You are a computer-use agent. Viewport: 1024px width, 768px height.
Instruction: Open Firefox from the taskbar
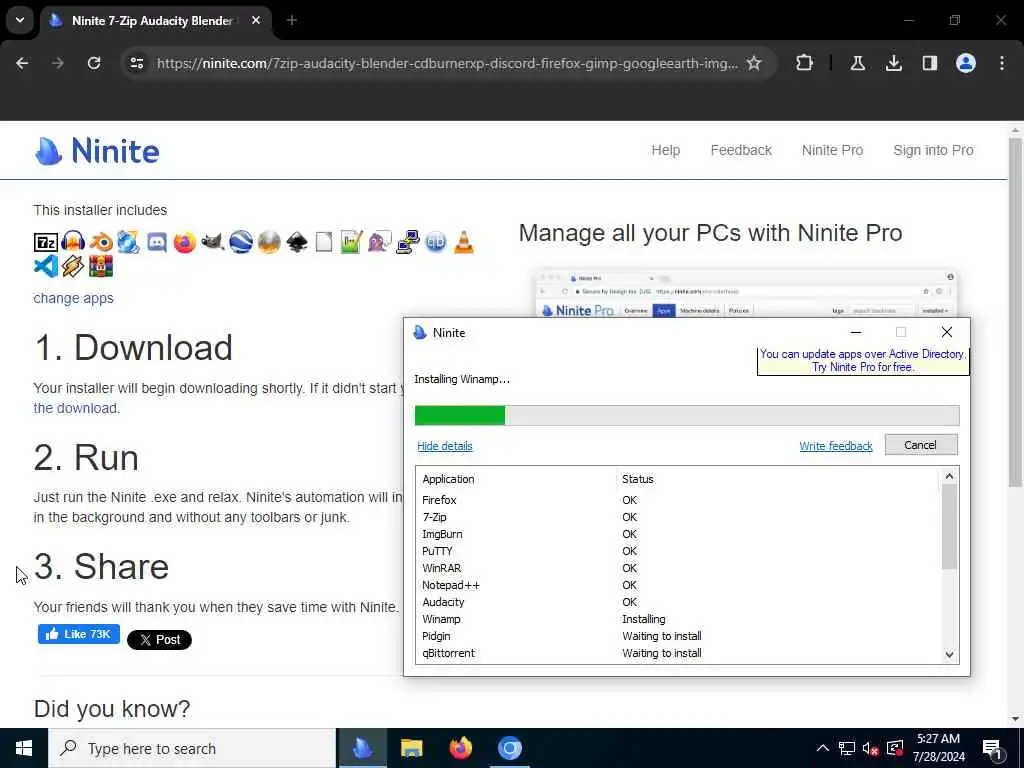[460, 748]
